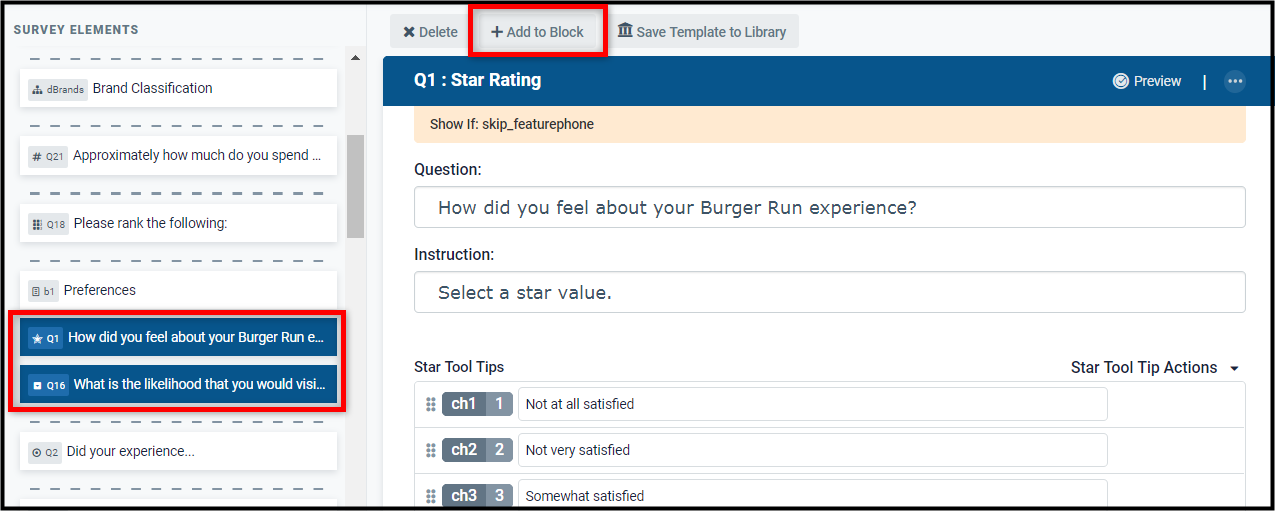Image resolution: width=1275 pixels, height=511 pixels.
Task: Click the Q2 radio-type icon in sidebar
Action: [x=37, y=452]
